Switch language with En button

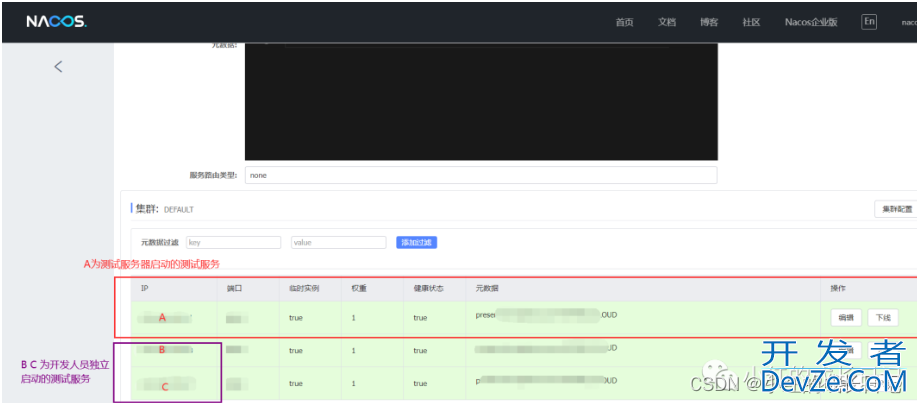point(870,22)
